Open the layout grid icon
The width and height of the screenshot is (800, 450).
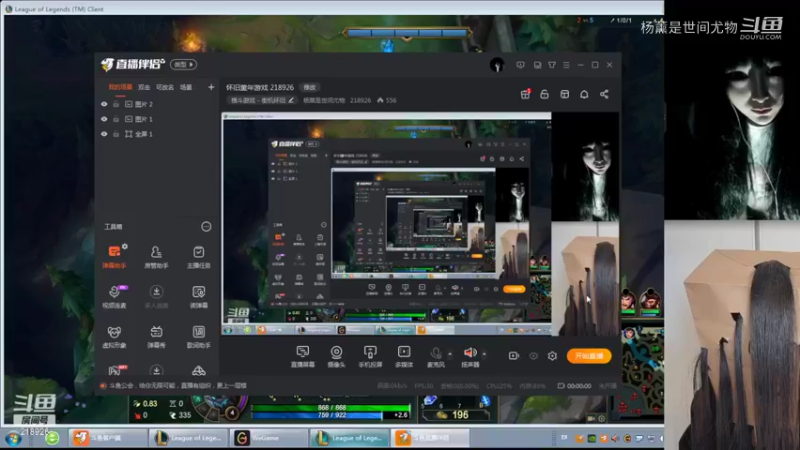coord(564,94)
